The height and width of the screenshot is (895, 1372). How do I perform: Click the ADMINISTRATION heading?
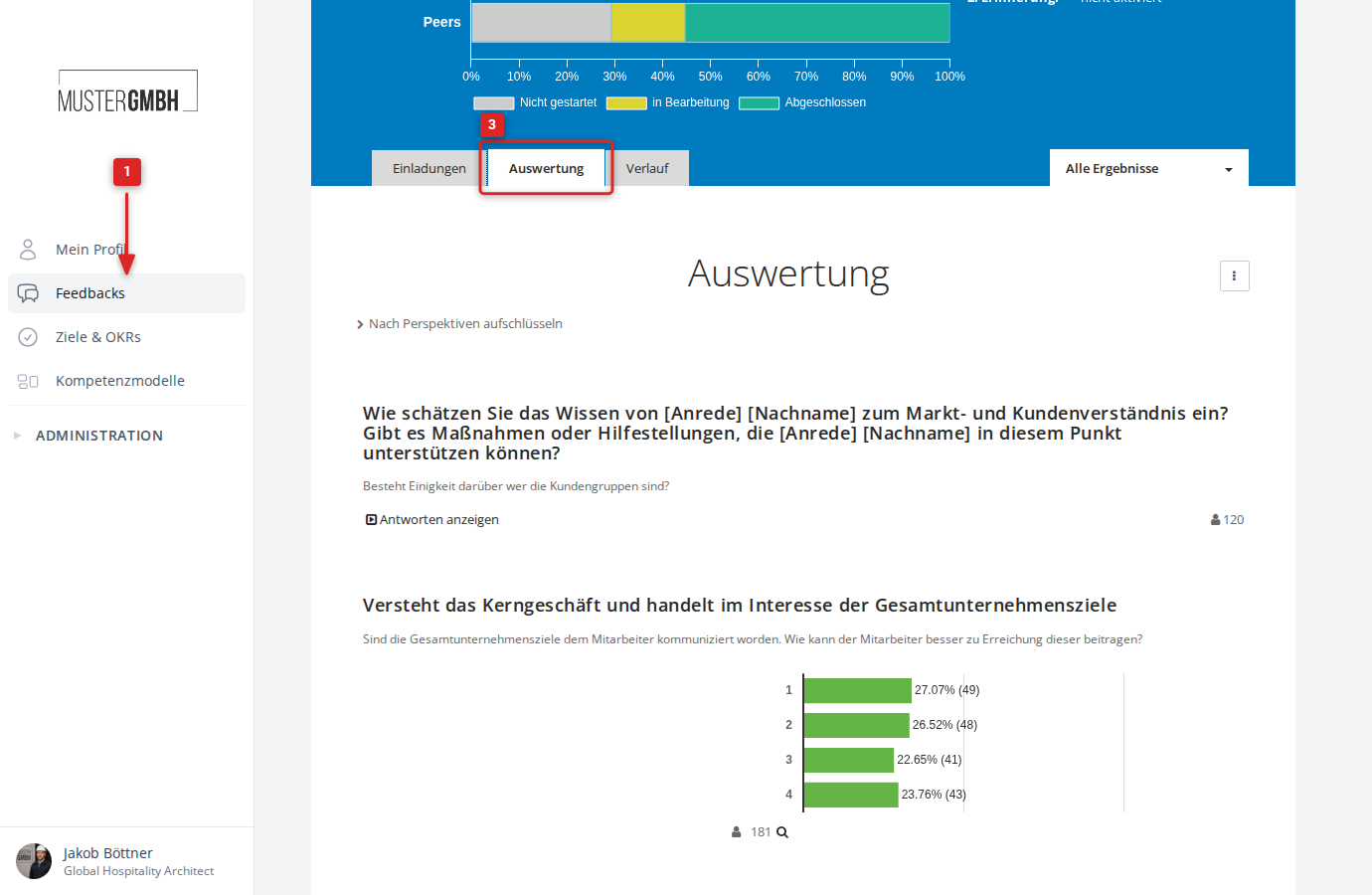(99, 436)
